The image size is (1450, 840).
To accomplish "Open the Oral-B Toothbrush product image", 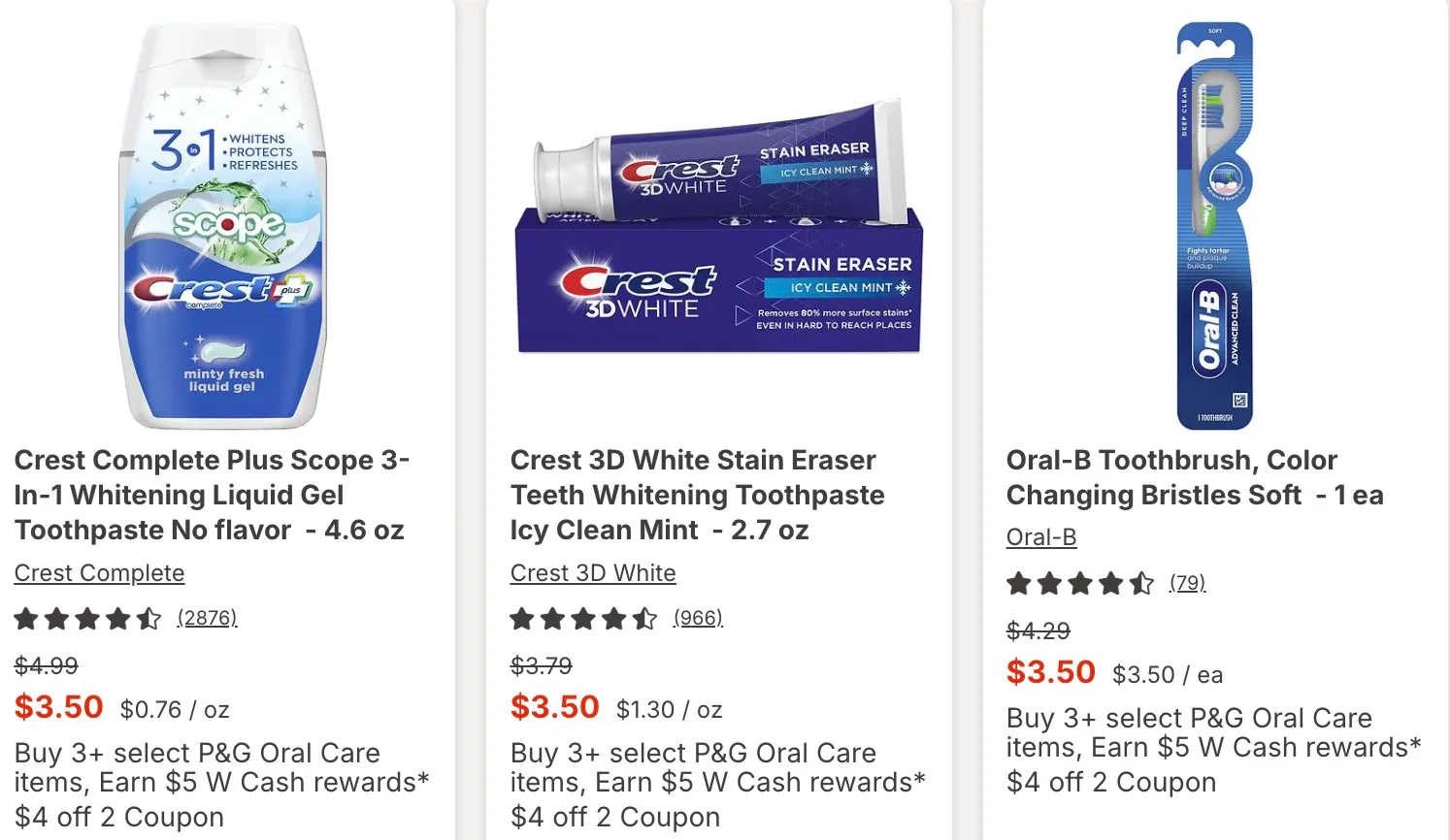I will 1214,225.
